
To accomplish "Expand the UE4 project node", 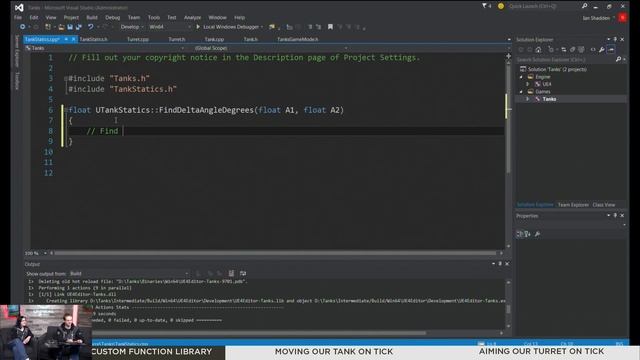I will tap(528, 84).
